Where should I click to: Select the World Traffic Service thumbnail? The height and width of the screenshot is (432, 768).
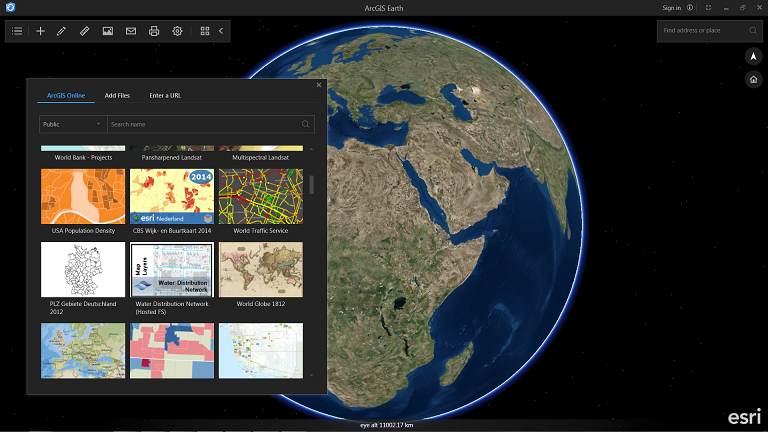tap(261, 196)
